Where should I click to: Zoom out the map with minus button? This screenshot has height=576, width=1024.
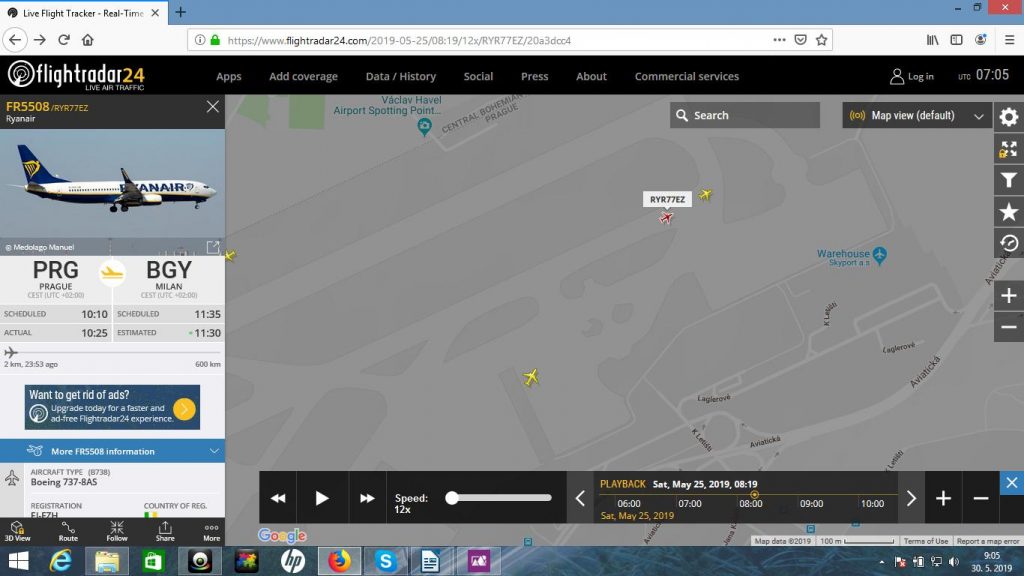point(1009,327)
